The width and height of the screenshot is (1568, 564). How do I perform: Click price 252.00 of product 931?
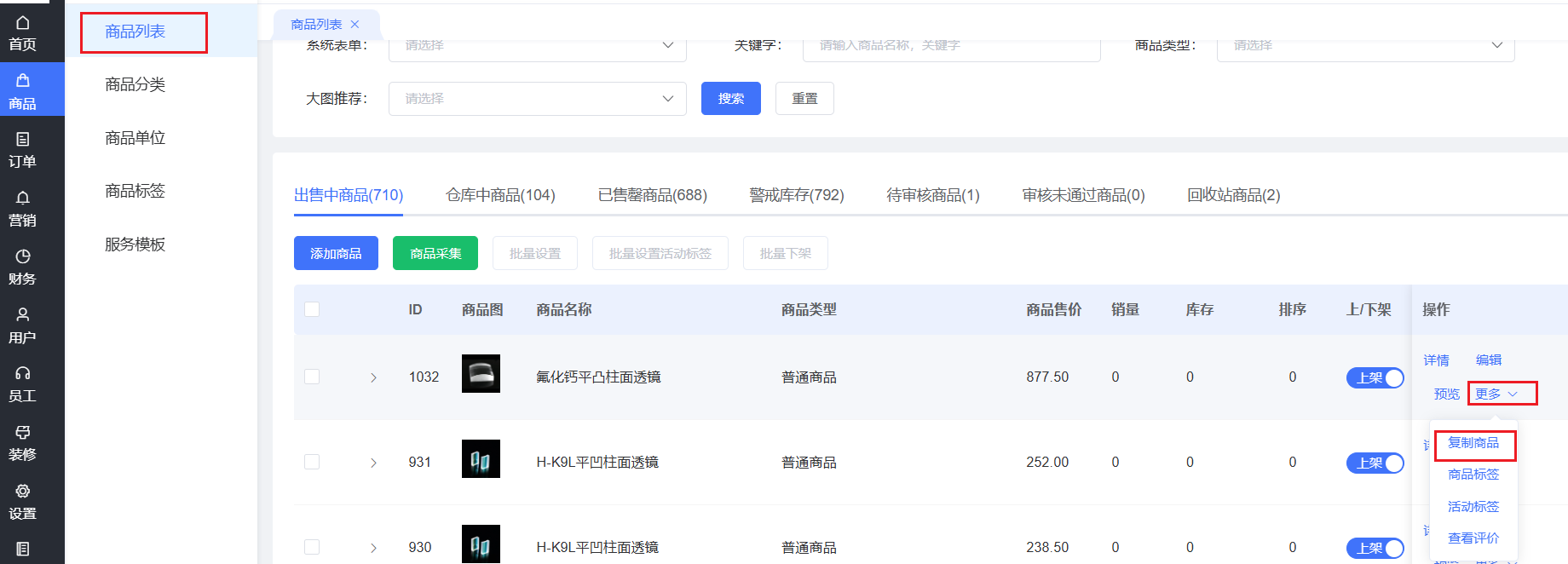click(1047, 462)
